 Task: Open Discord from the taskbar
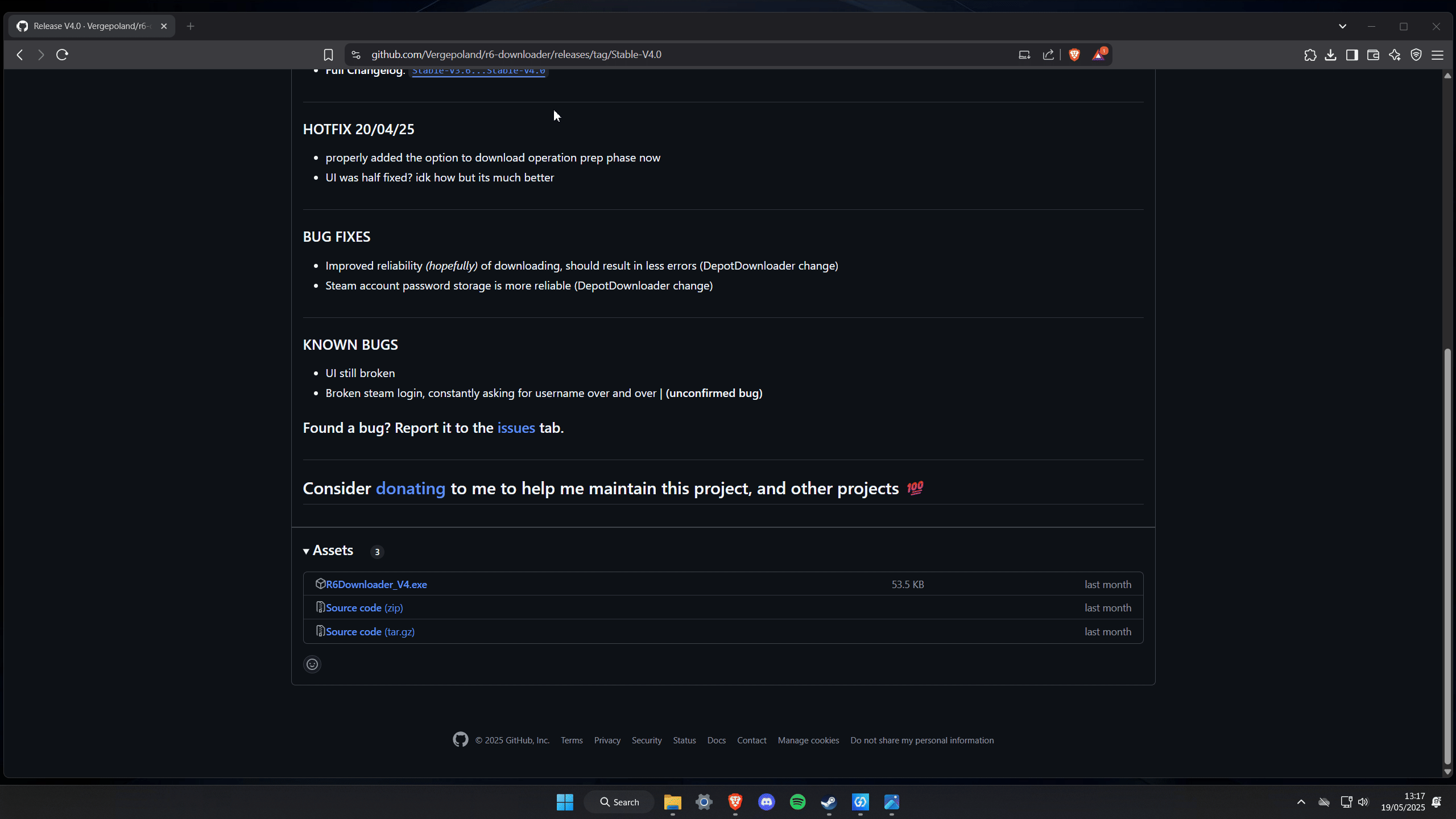click(767, 802)
